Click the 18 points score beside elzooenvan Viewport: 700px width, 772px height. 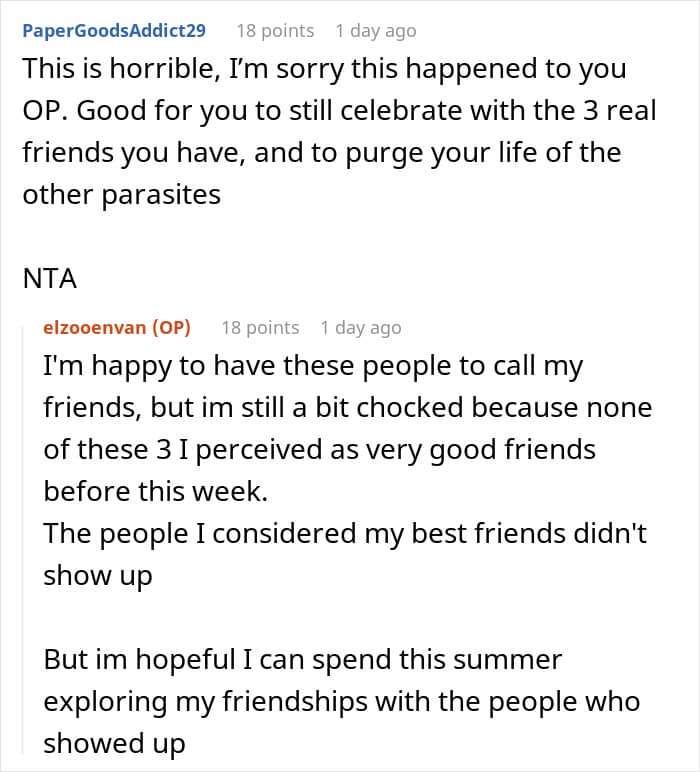tap(260, 328)
